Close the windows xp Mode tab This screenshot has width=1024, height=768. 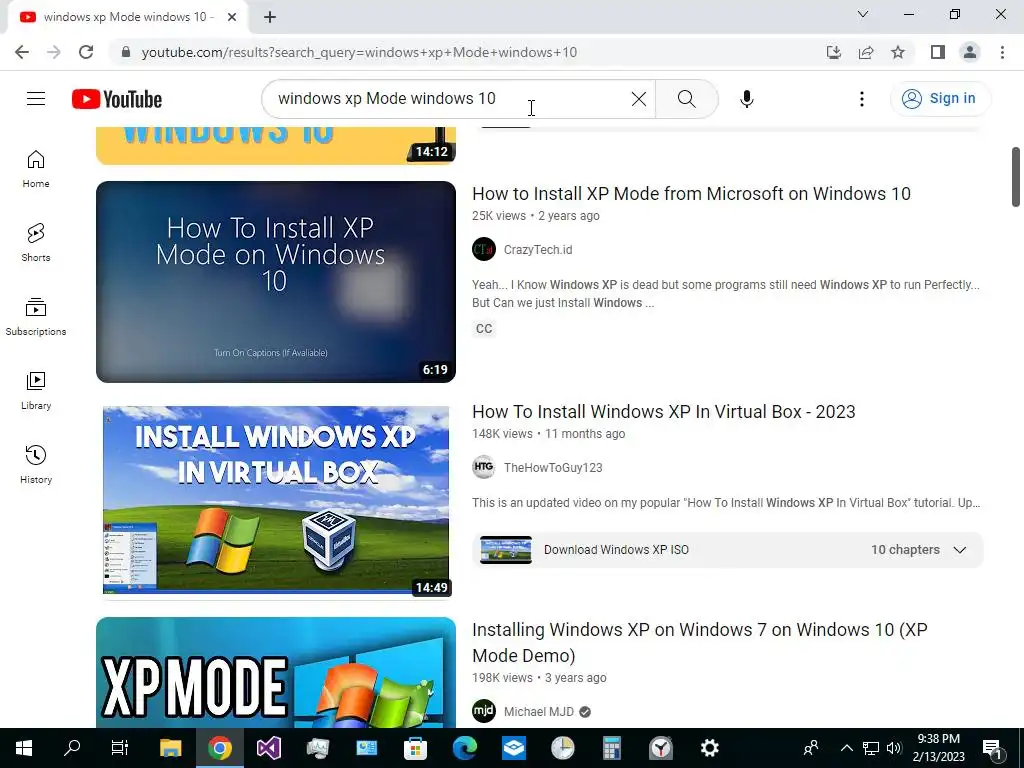coord(232,17)
